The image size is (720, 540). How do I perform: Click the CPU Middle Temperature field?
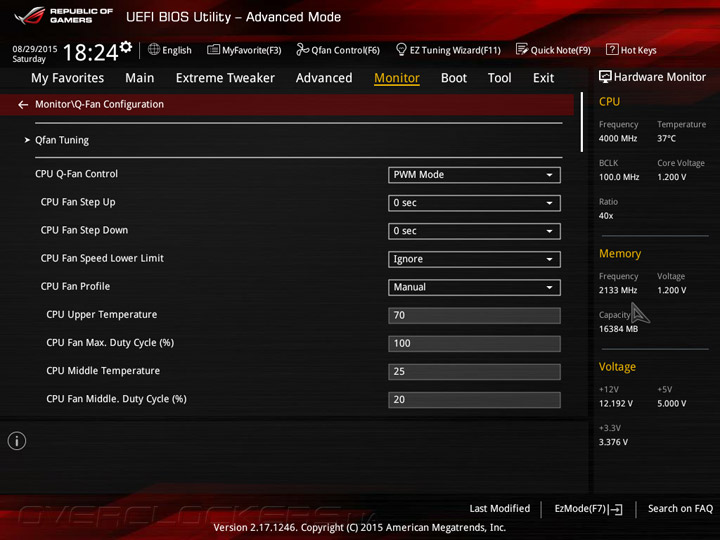[474, 371]
